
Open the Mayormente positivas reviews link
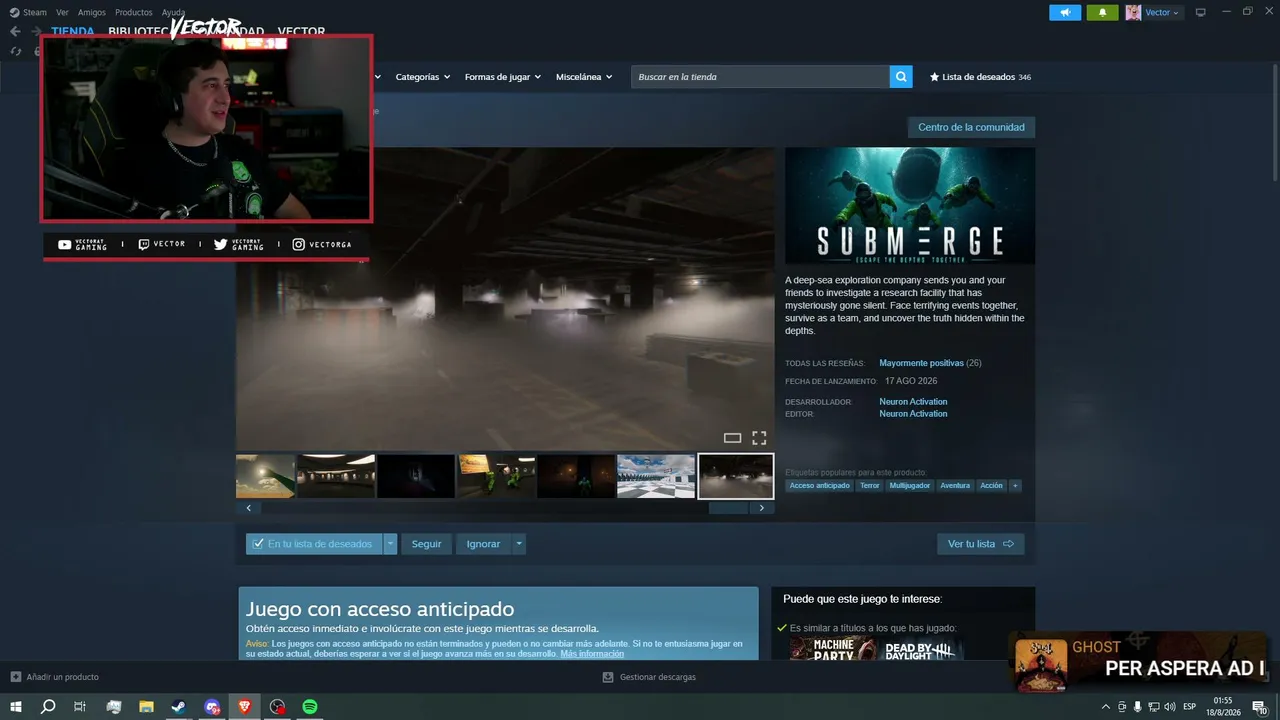[x=921, y=363]
